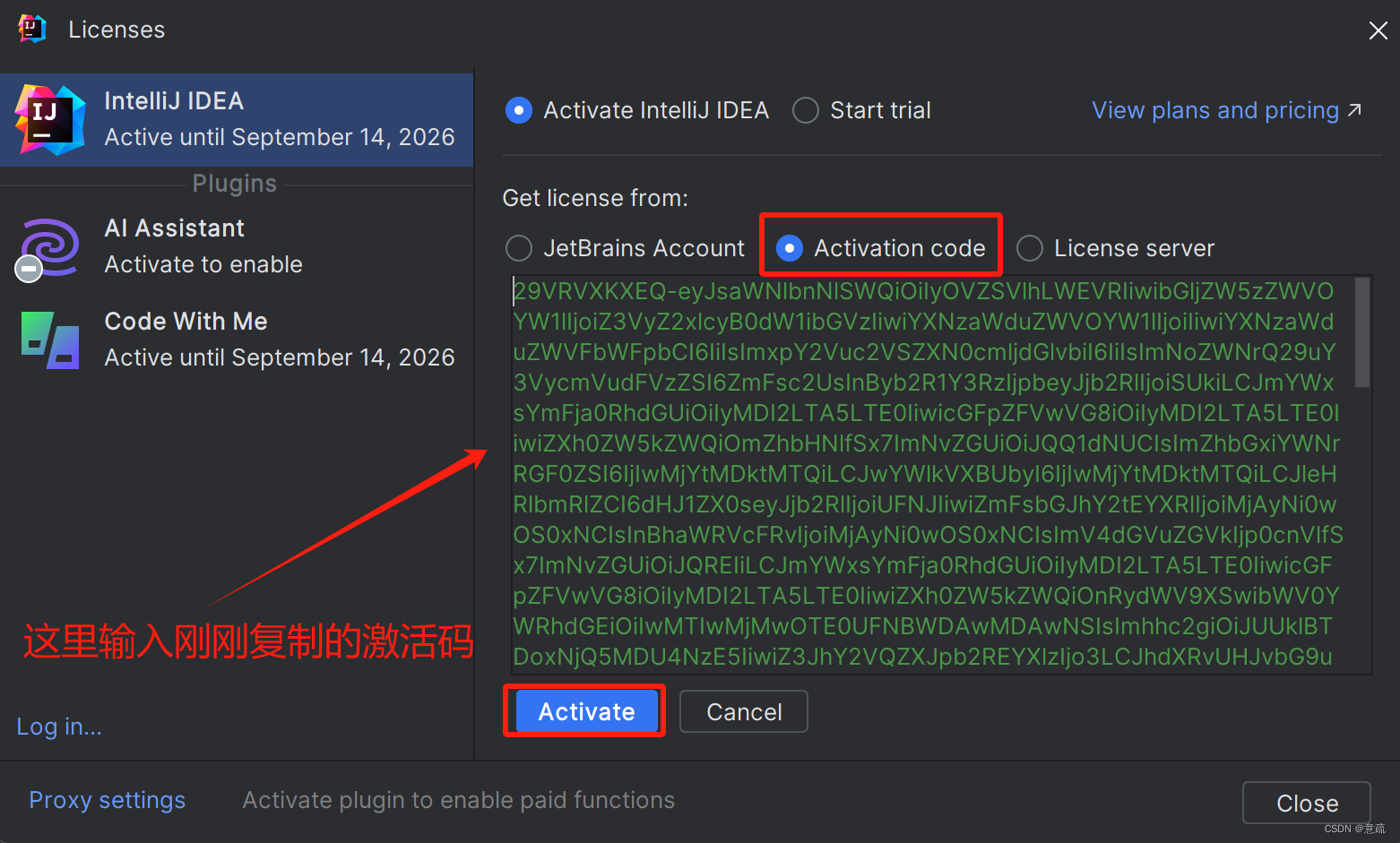
Task: Click the IntelliJ IDEA product logo icon
Action: click(x=50, y=120)
